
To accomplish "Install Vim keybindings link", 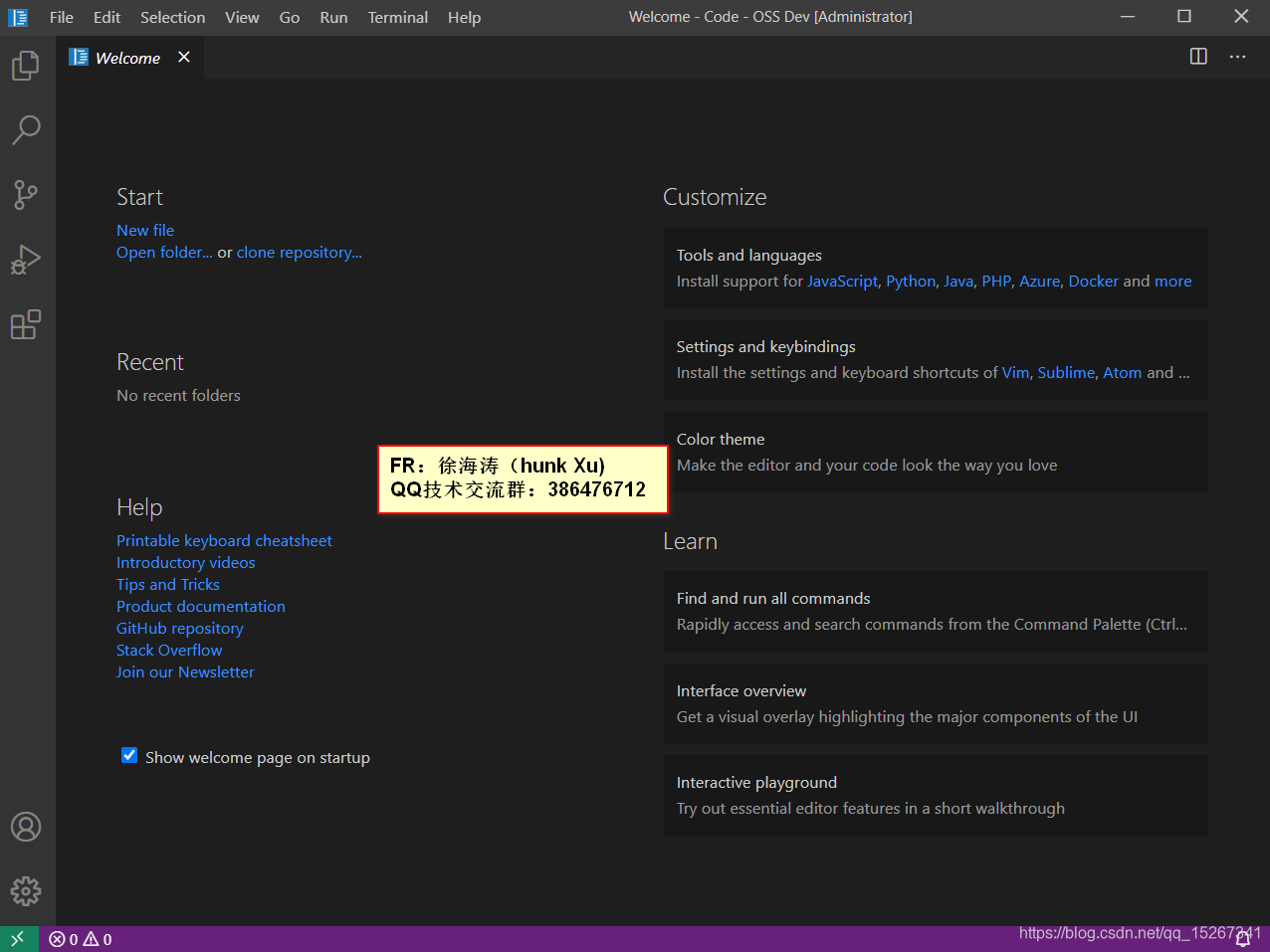I will (x=1015, y=372).
